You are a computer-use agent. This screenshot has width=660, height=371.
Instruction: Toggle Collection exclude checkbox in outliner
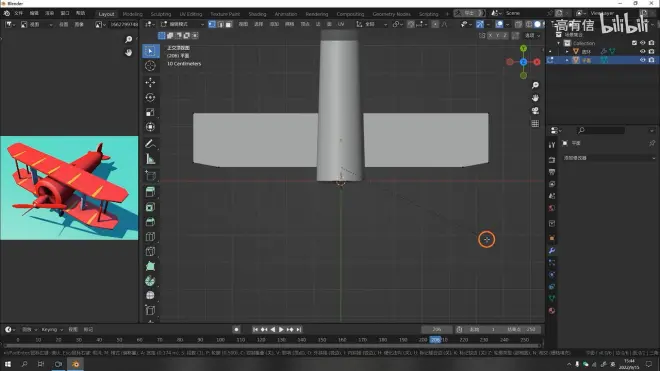click(634, 43)
